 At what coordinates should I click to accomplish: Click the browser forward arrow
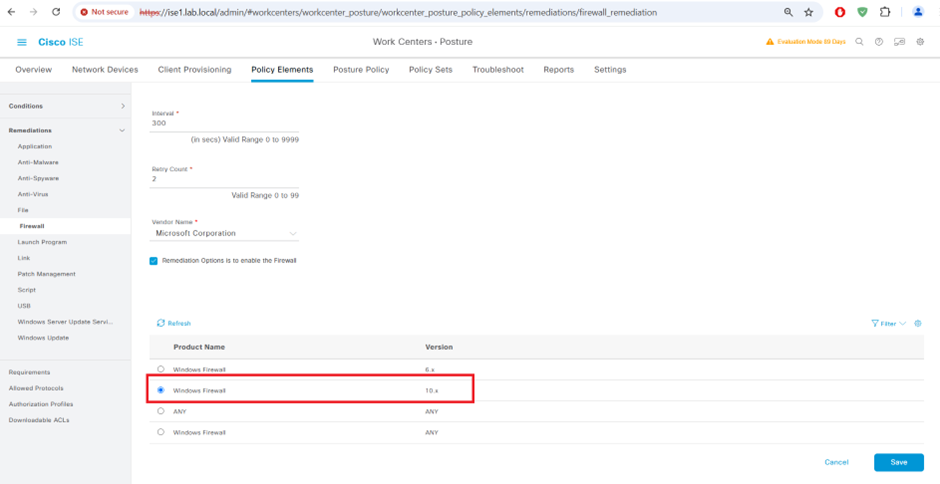point(33,12)
